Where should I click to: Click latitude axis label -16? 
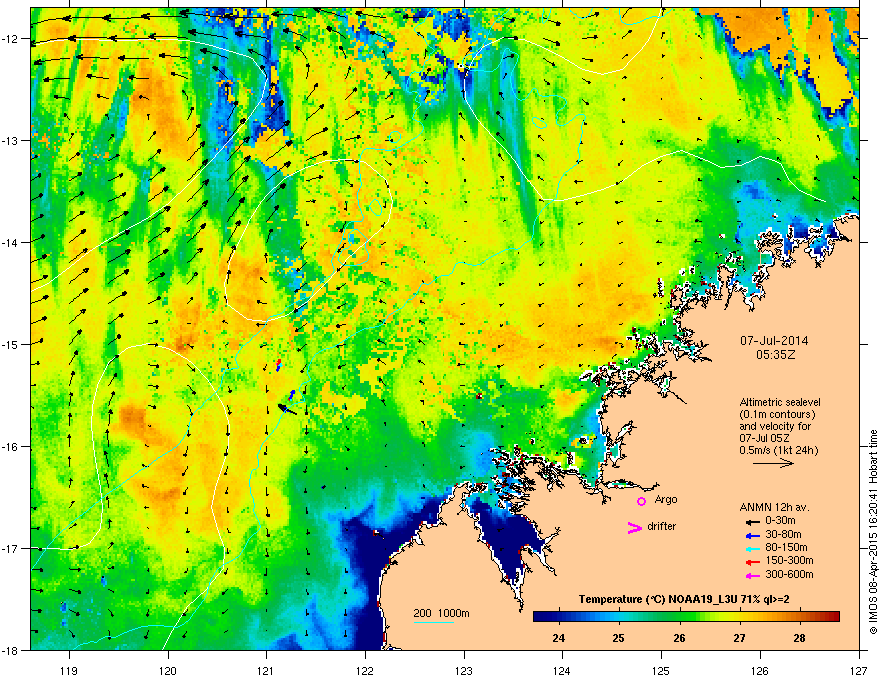(x=10, y=447)
